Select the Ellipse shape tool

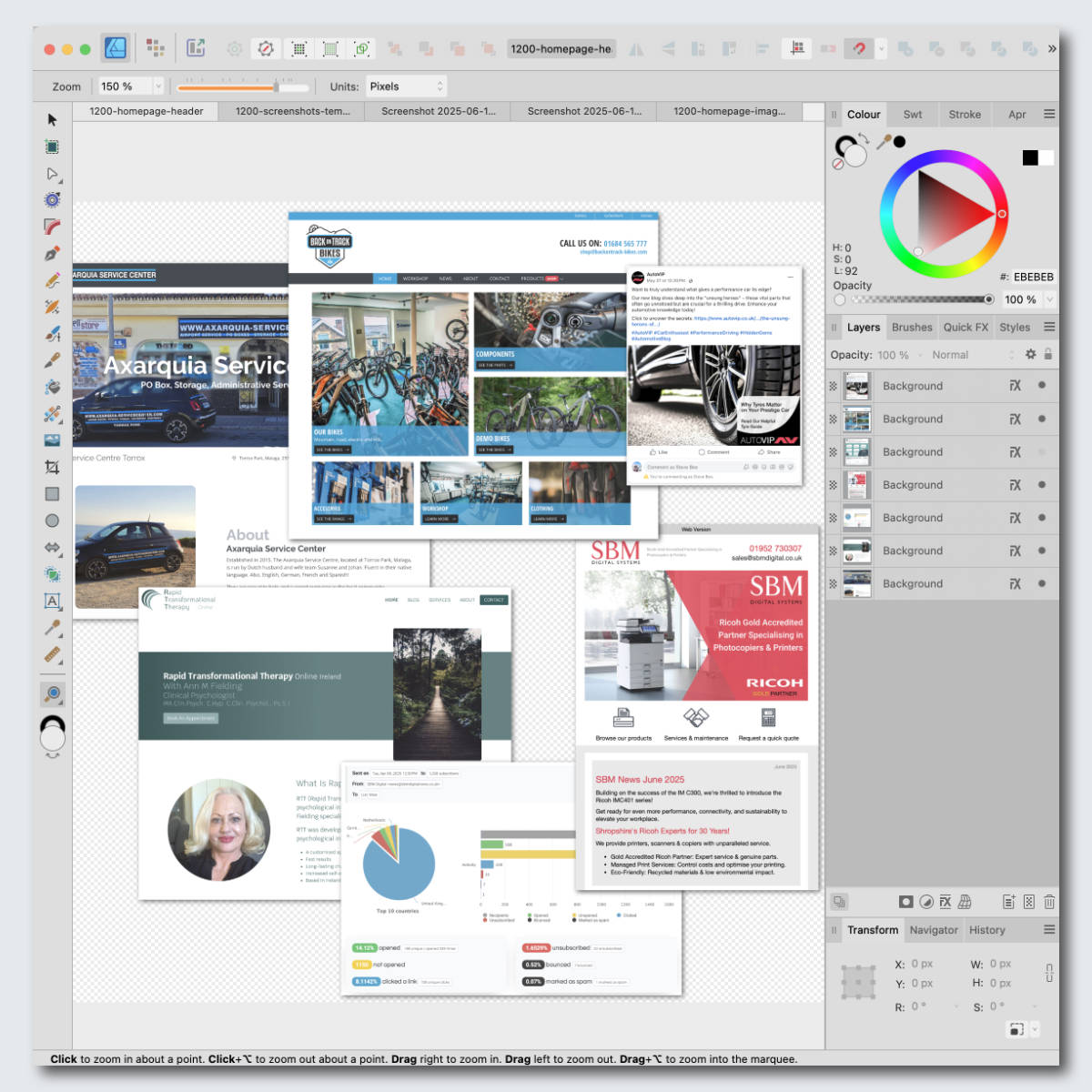(x=52, y=521)
